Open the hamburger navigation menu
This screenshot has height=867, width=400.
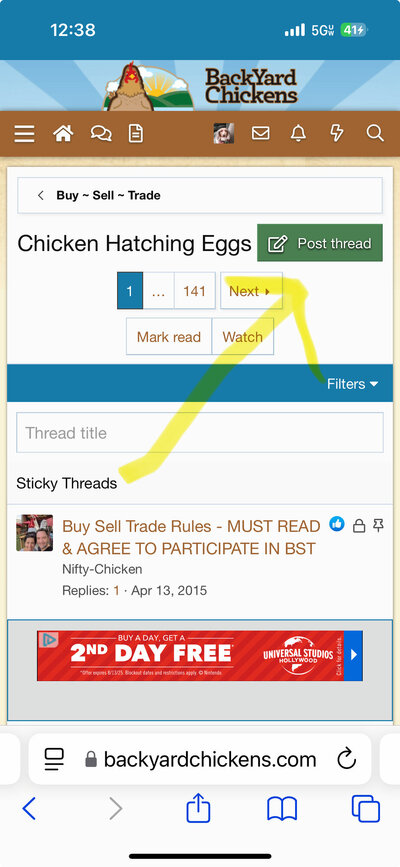[24, 134]
